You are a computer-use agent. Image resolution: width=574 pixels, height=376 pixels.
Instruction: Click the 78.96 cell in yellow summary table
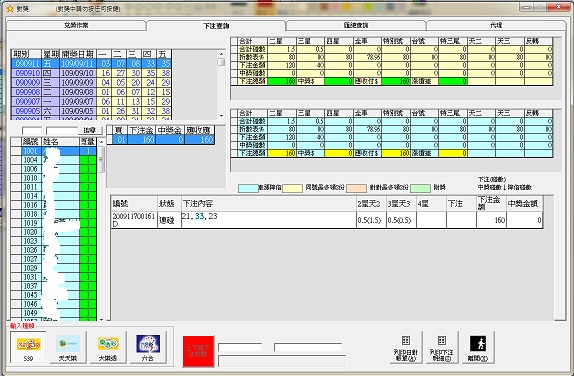pos(367,57)
